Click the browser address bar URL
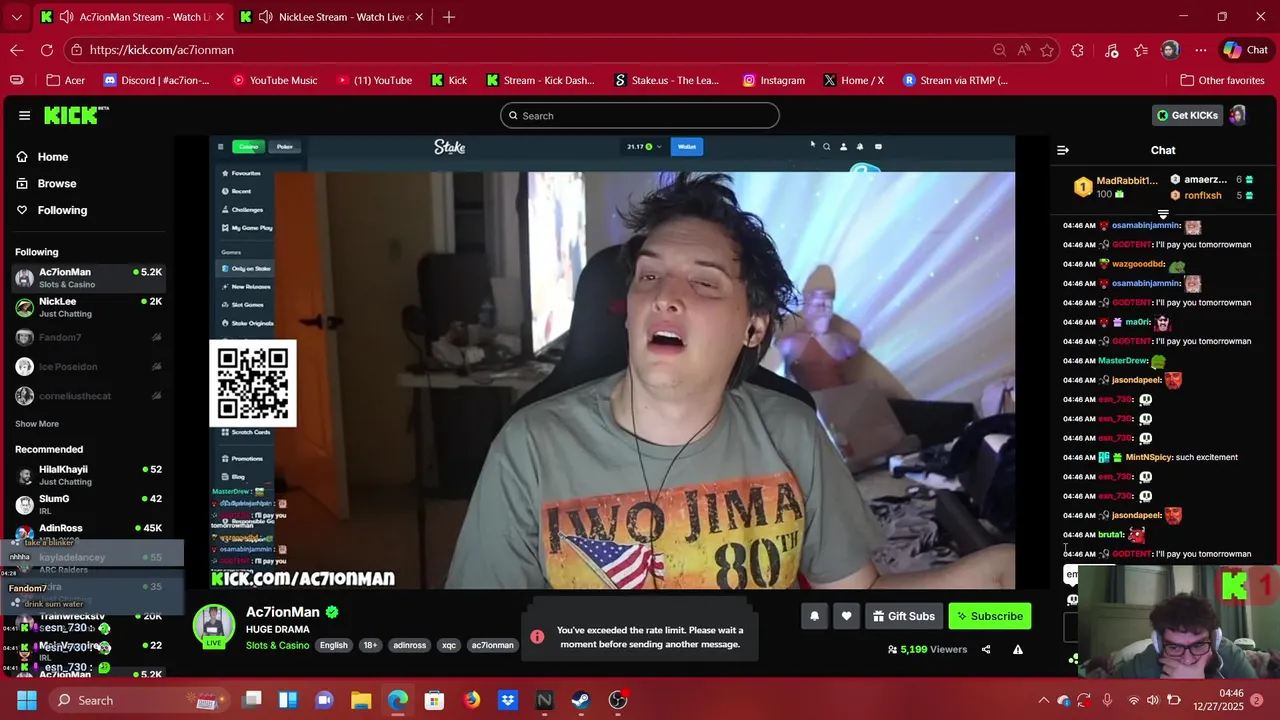Screen dimensions: 1280x720 [161, 50]
